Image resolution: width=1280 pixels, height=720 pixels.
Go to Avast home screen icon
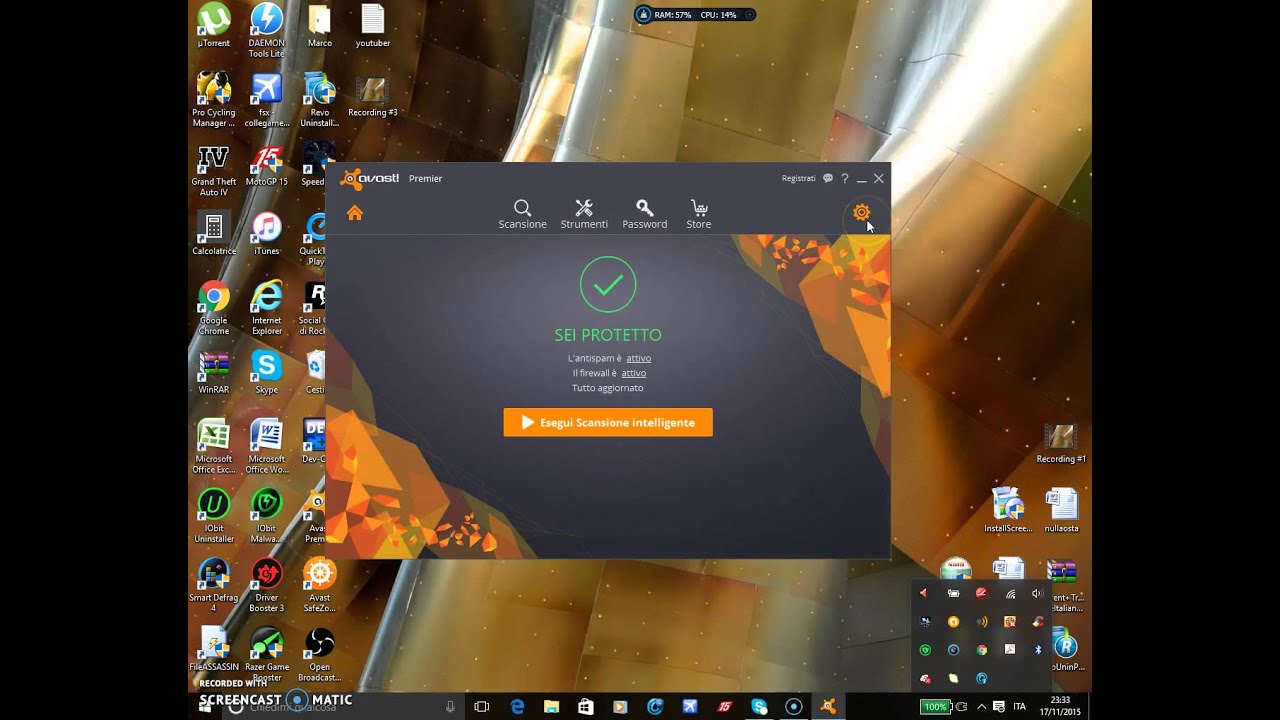pyautogui.click(x=354, y=212)
